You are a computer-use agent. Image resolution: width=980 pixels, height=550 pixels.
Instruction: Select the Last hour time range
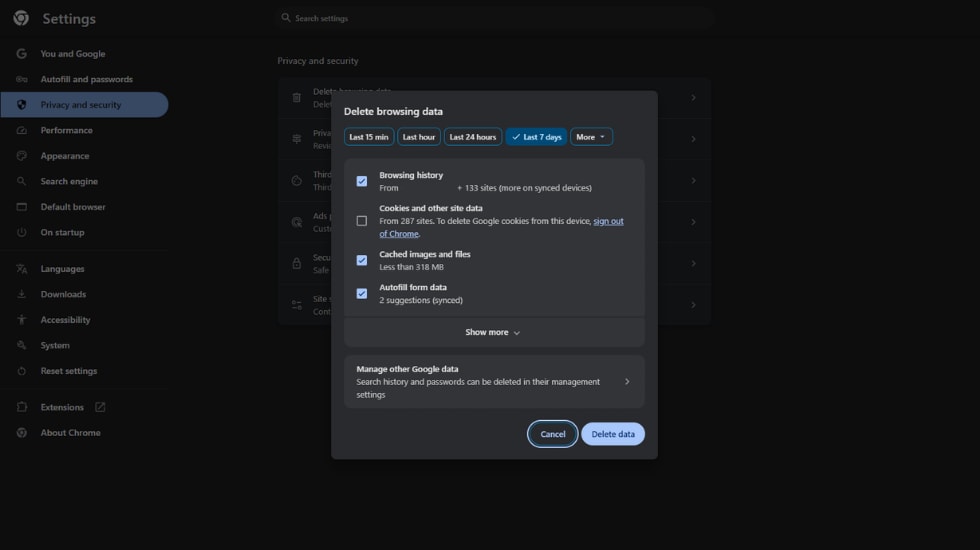(419, 137)
